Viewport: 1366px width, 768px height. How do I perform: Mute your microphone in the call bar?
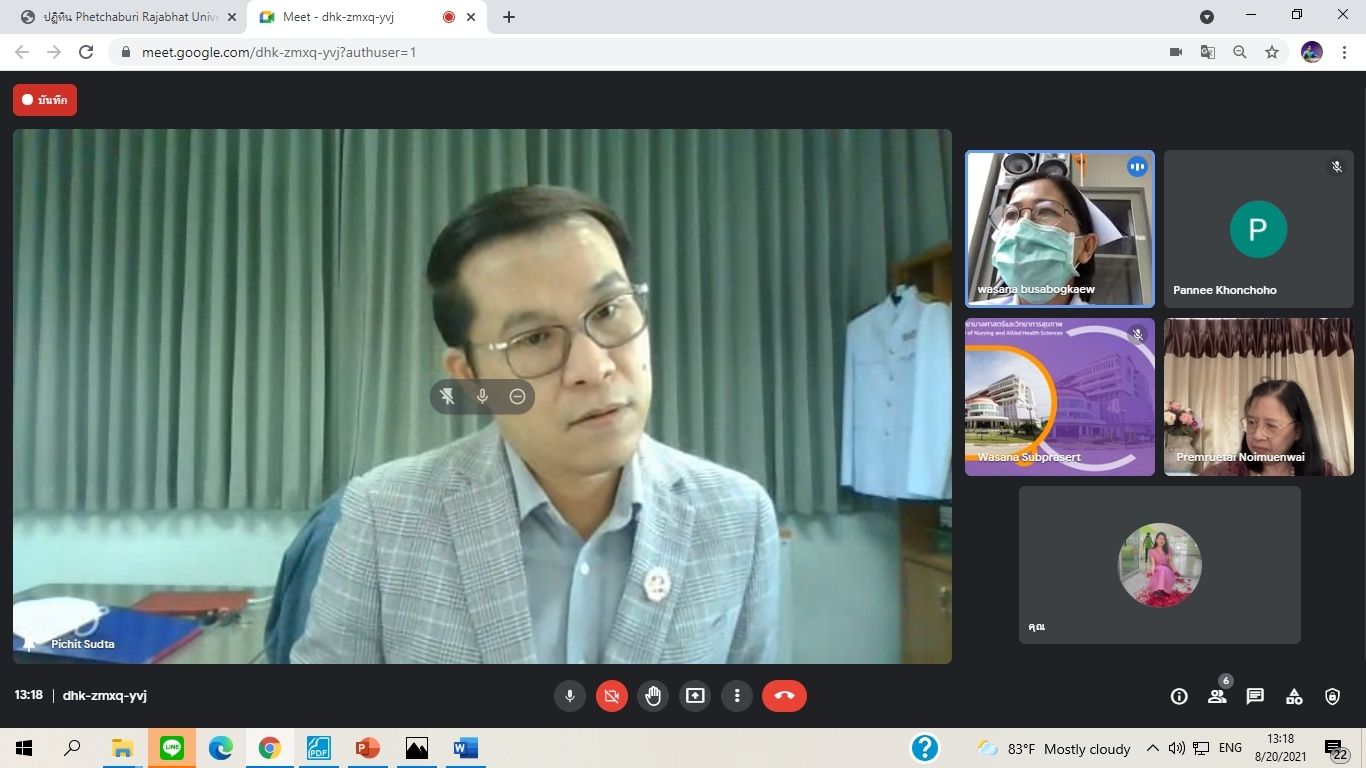tap(570, 696)
